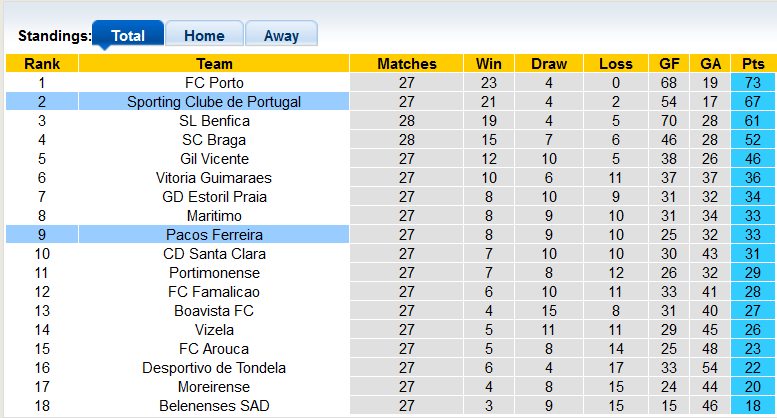Select the Total standings tab
The height and width of the screenshot is (418, 777).
(x=128, y=35)
